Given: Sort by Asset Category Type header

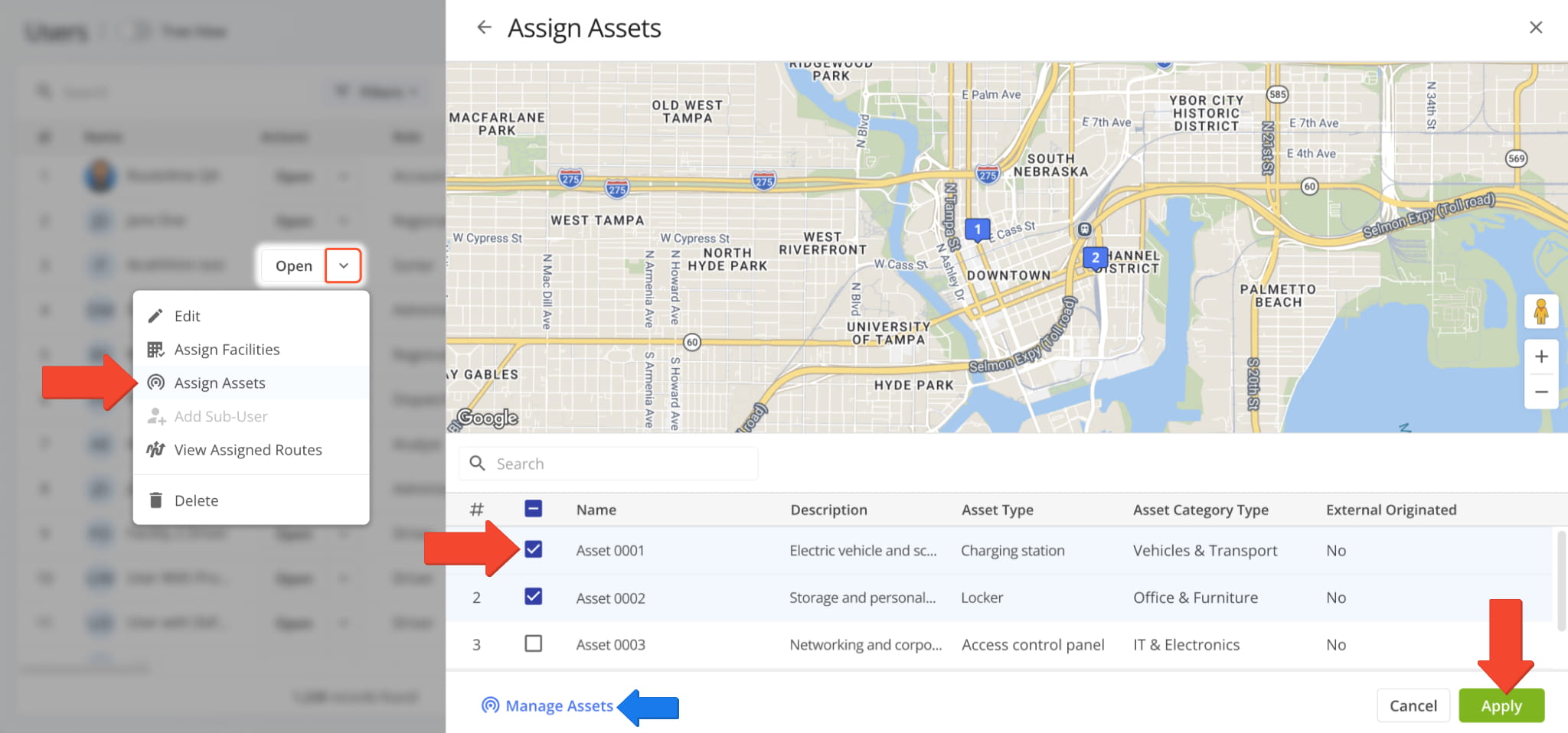Looking at the screenshot, I should tap(1200, 510).
